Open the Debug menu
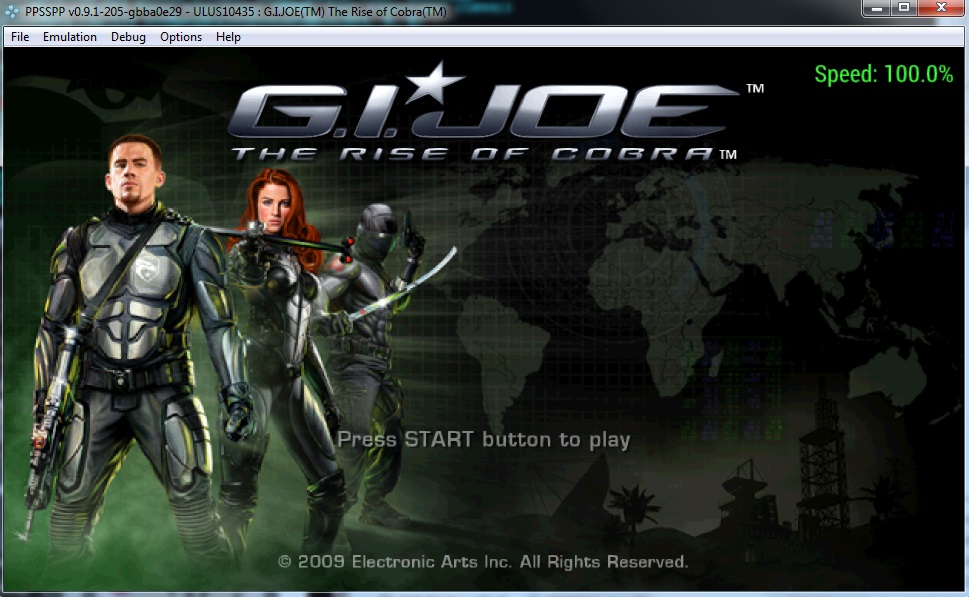Viewport: 969px width, 597px height. pos(128,37)
